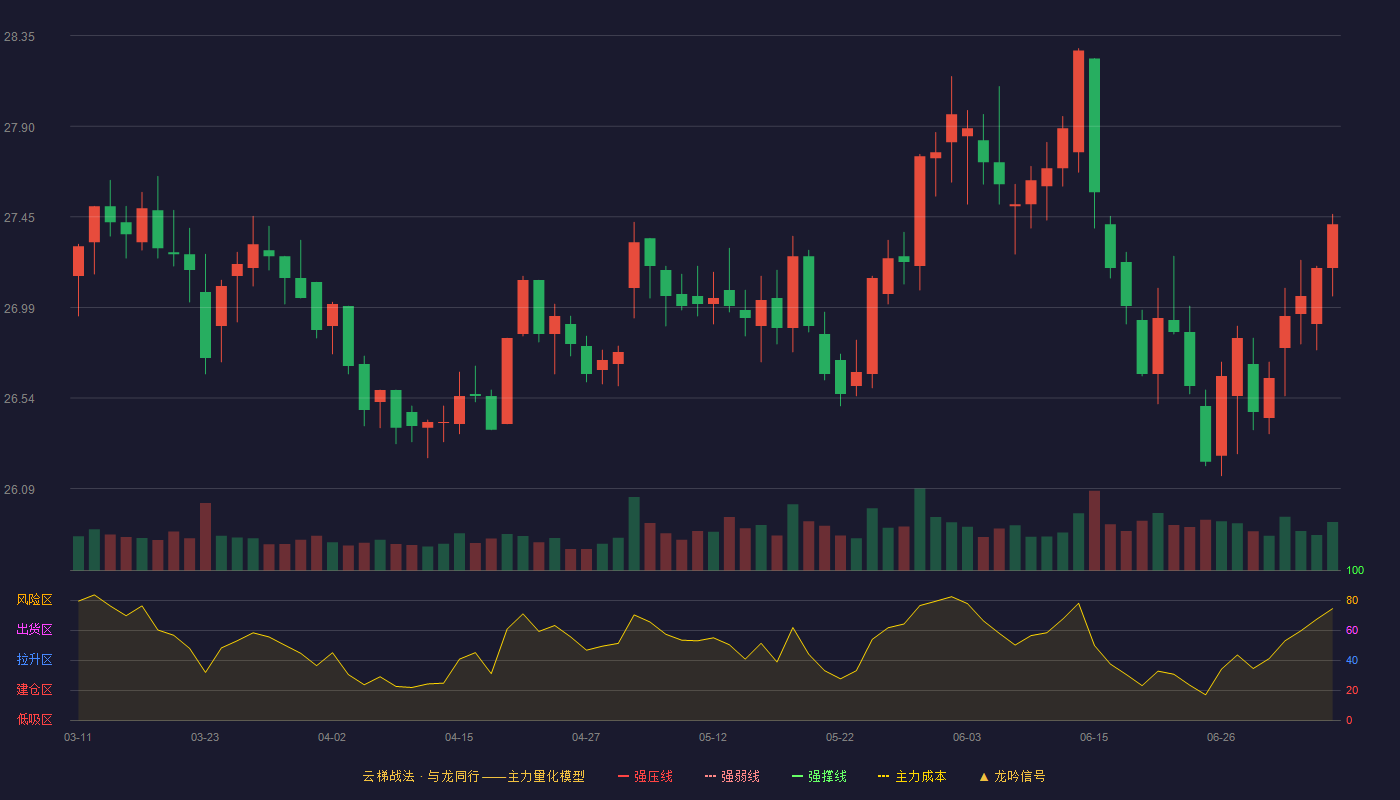This screenshot has height=800, width=1400.
Task: Click the 低吸区 zone label
Action: point(34,719)
